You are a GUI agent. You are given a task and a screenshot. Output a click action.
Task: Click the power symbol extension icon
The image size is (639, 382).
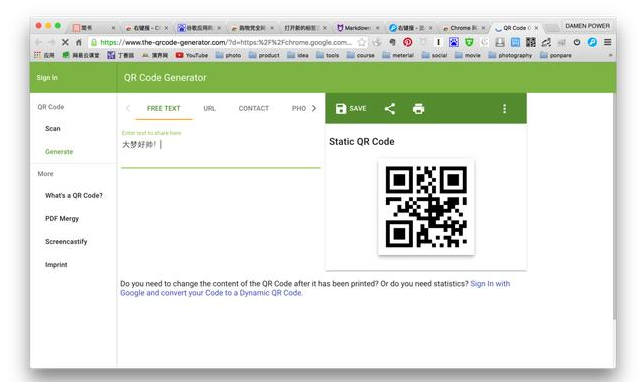click(577, 42)
